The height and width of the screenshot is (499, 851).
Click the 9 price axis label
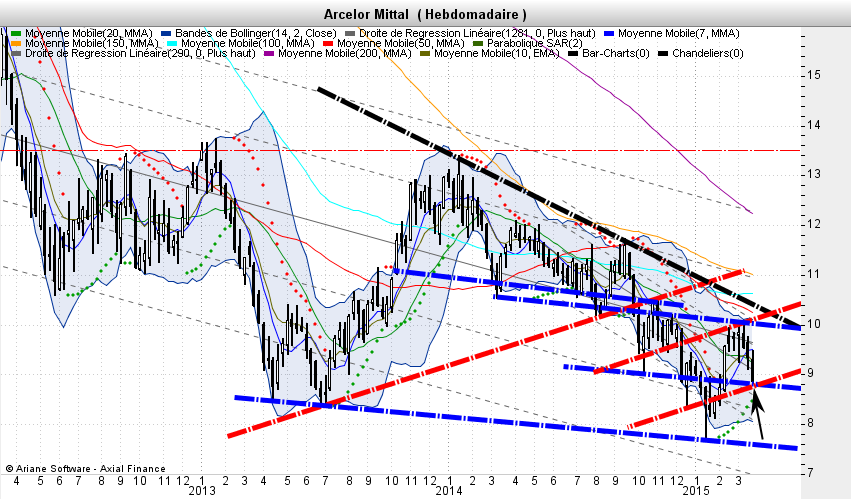point(810,373)
